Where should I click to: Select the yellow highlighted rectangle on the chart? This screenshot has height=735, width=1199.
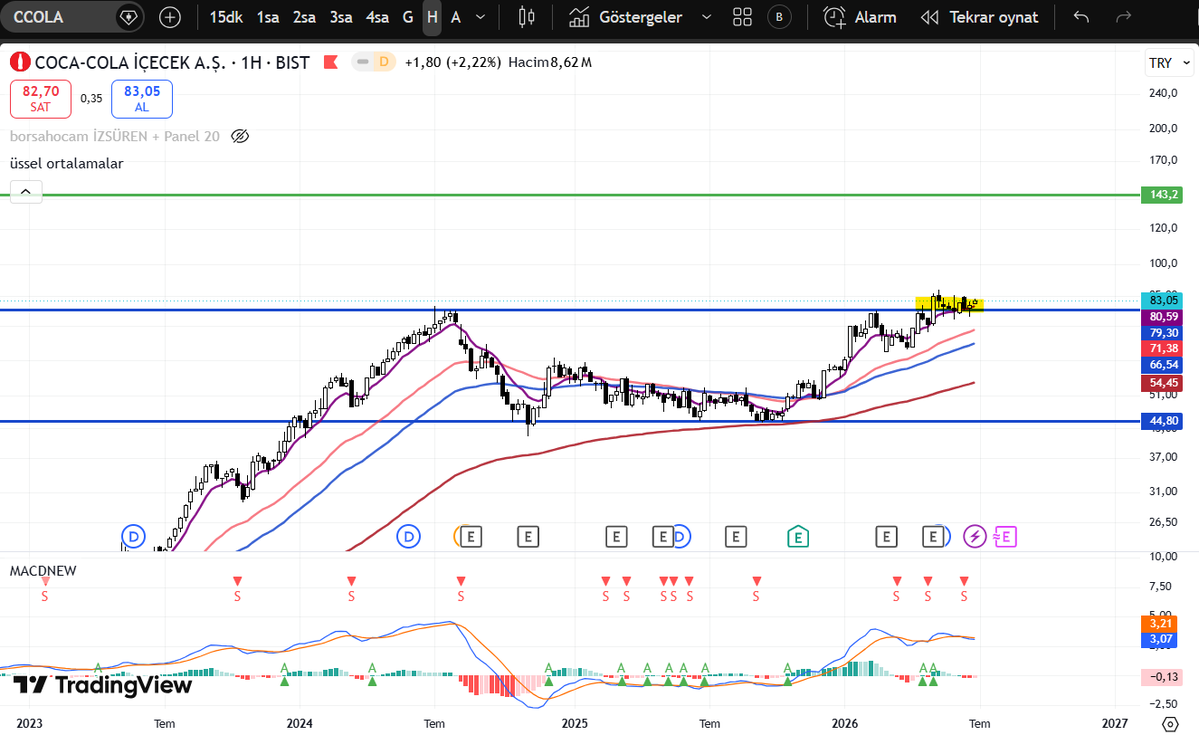[950, 304]
